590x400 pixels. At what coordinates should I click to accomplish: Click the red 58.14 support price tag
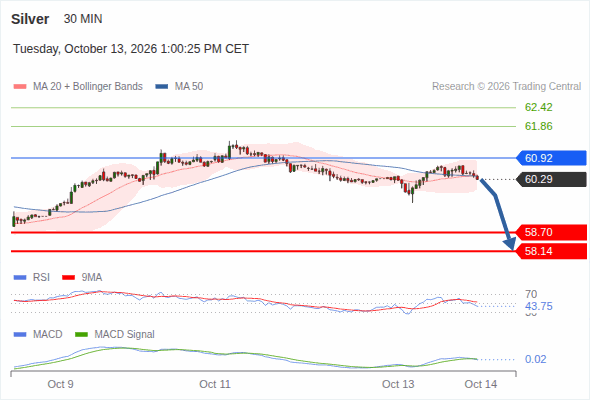pos(551,251)
